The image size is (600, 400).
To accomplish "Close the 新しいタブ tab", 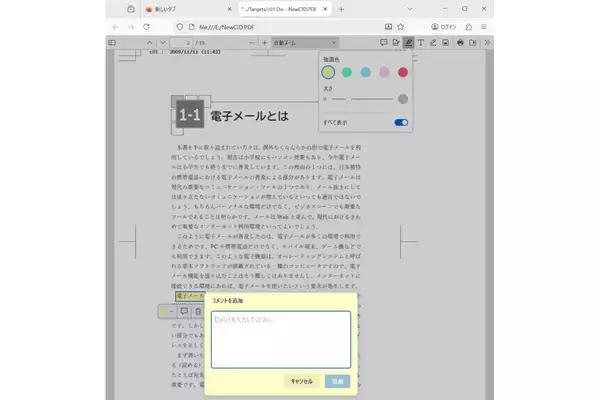I will pos(230,9).
